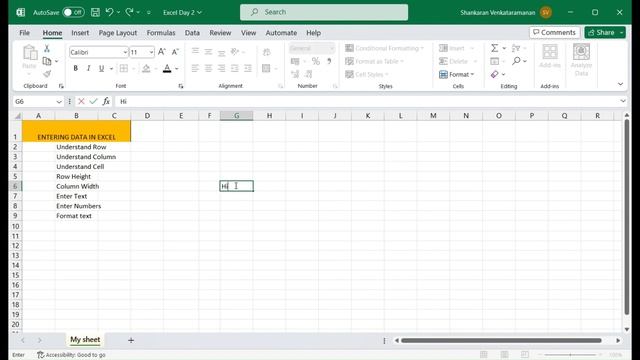The image size is (640, 360).
Task: Click the Save icon in title bar
Action: pyautogui.click(x=95, y=12)
